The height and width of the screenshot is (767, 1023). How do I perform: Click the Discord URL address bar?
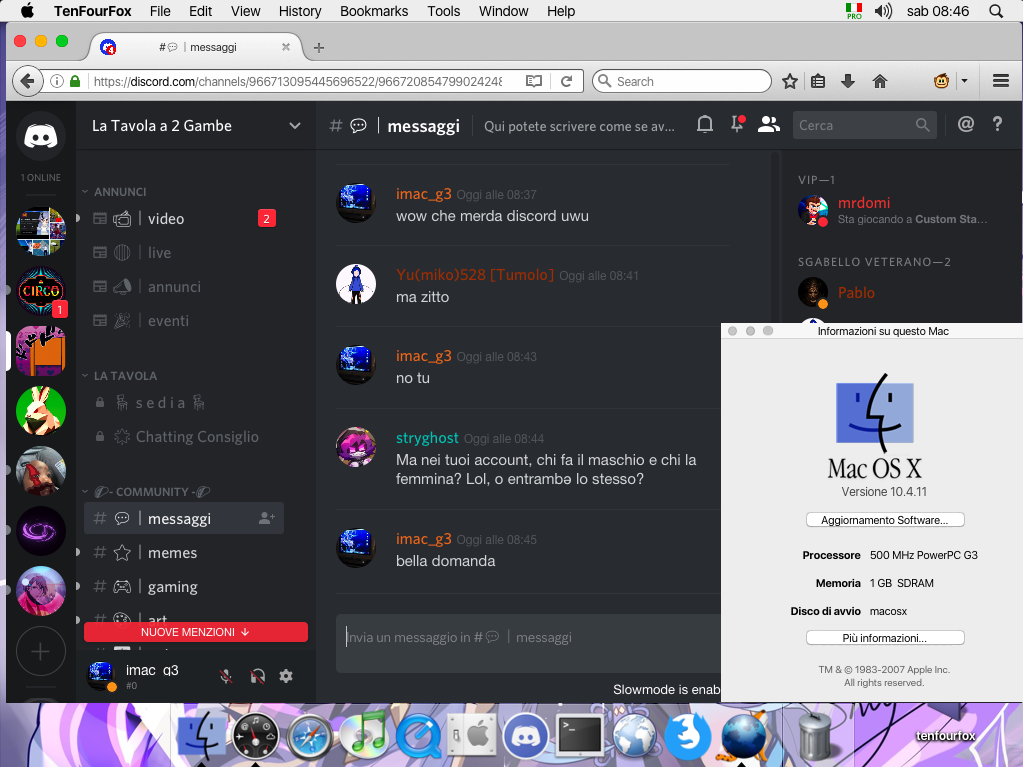[x=298, y=82]
